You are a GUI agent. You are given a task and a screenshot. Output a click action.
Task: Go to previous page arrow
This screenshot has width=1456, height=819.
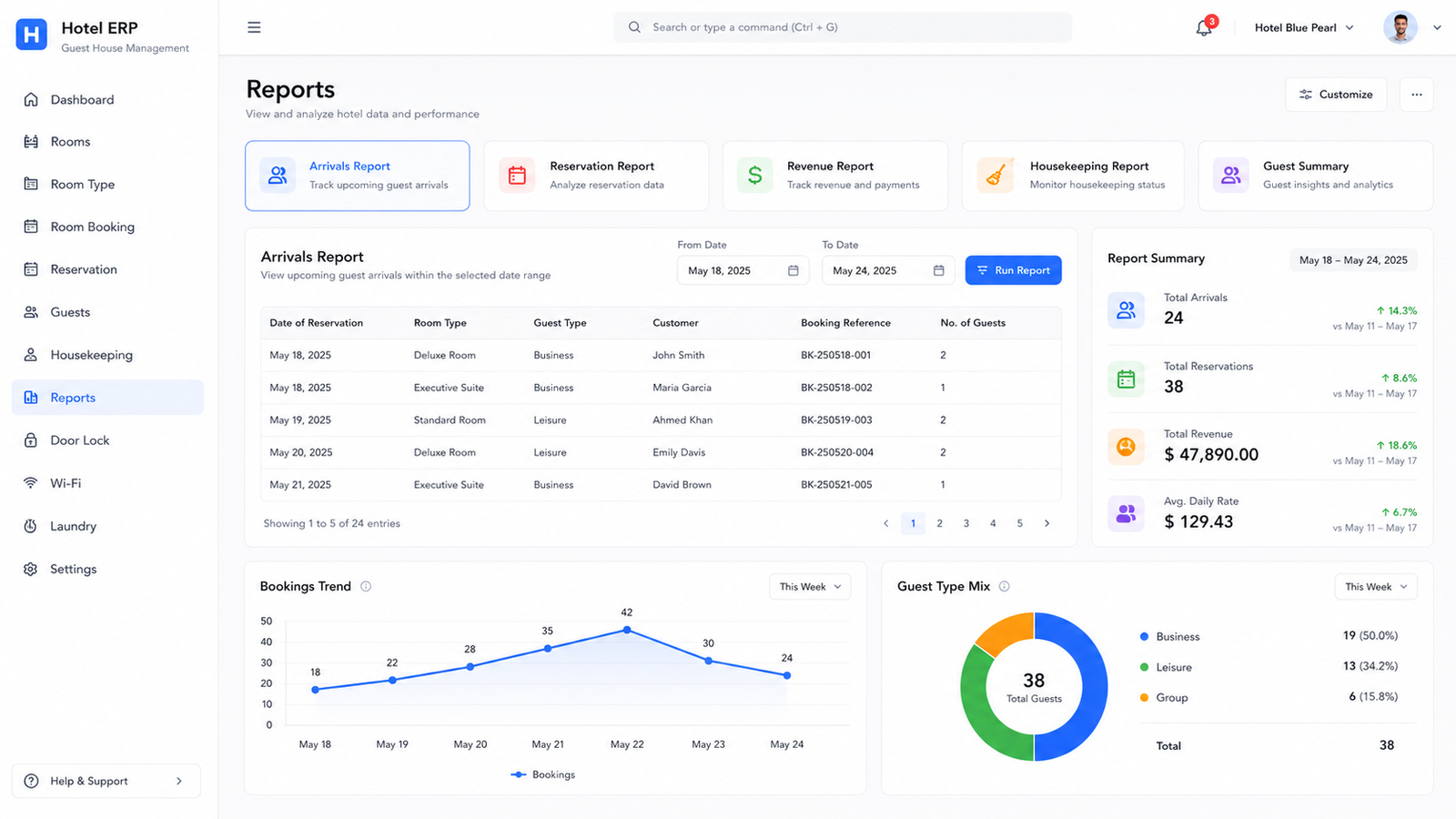(x=886, y=523)
